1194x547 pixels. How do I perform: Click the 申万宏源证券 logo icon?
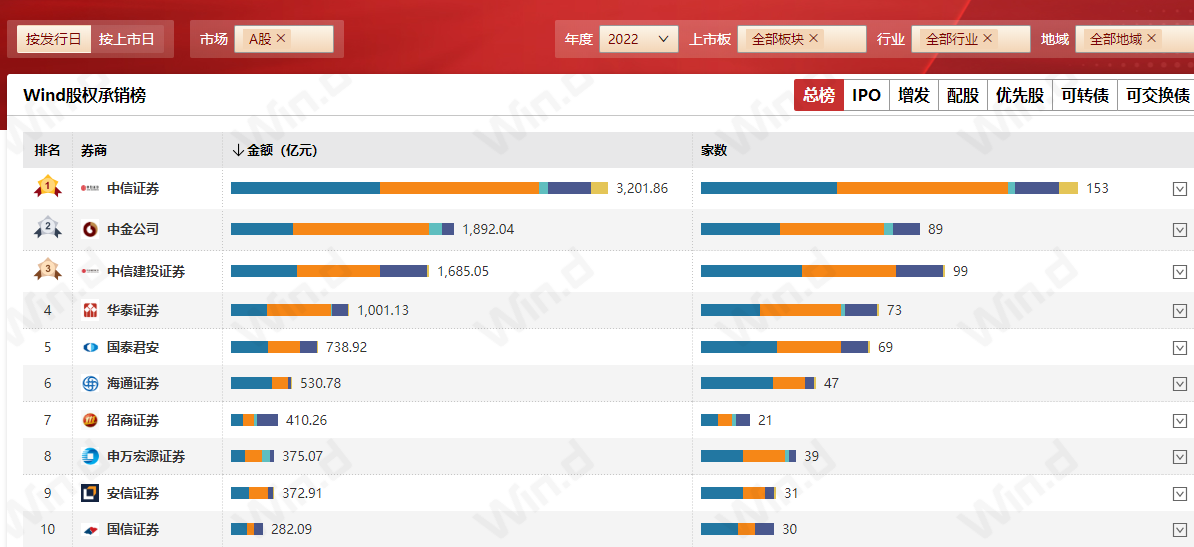click(x=90, y=456)
